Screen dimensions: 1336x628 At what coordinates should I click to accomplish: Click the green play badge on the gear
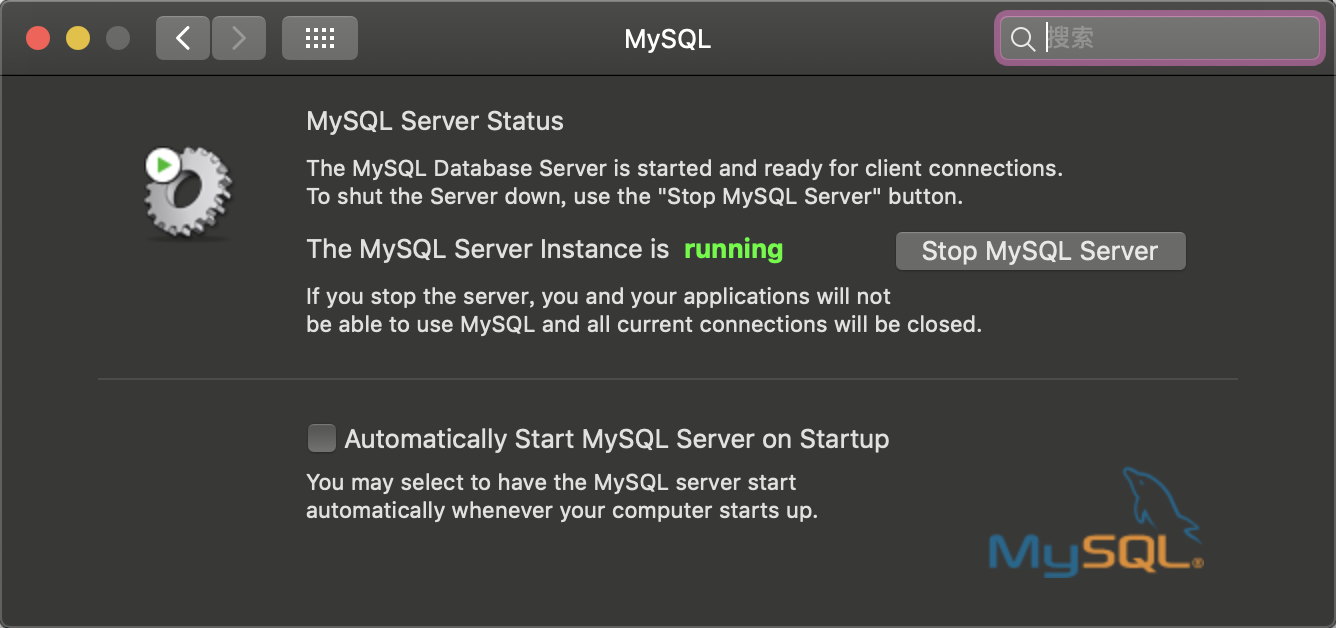[x=163, y=165]
